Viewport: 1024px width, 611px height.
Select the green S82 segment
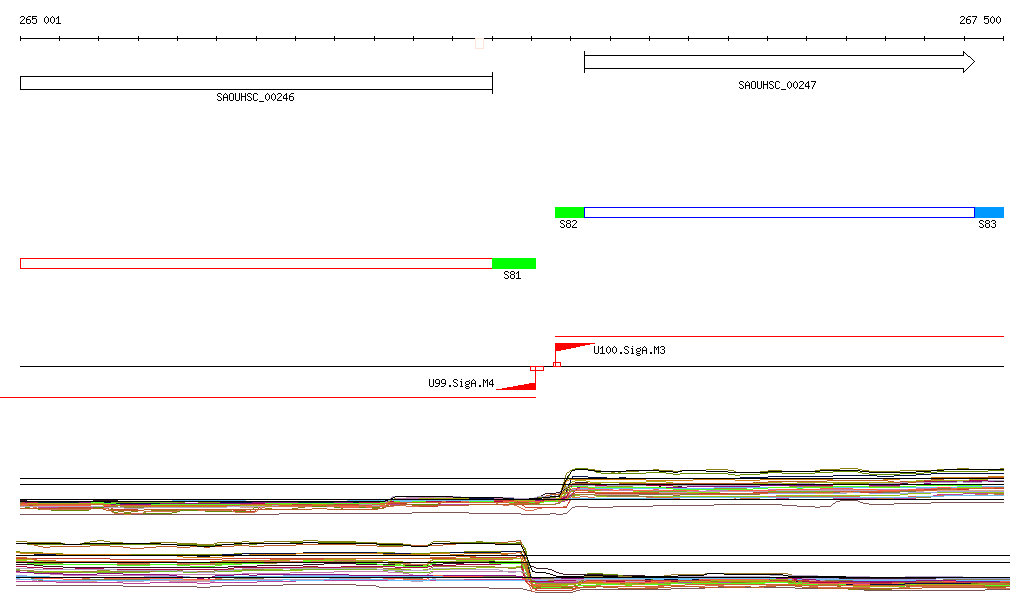pos(569,212)
